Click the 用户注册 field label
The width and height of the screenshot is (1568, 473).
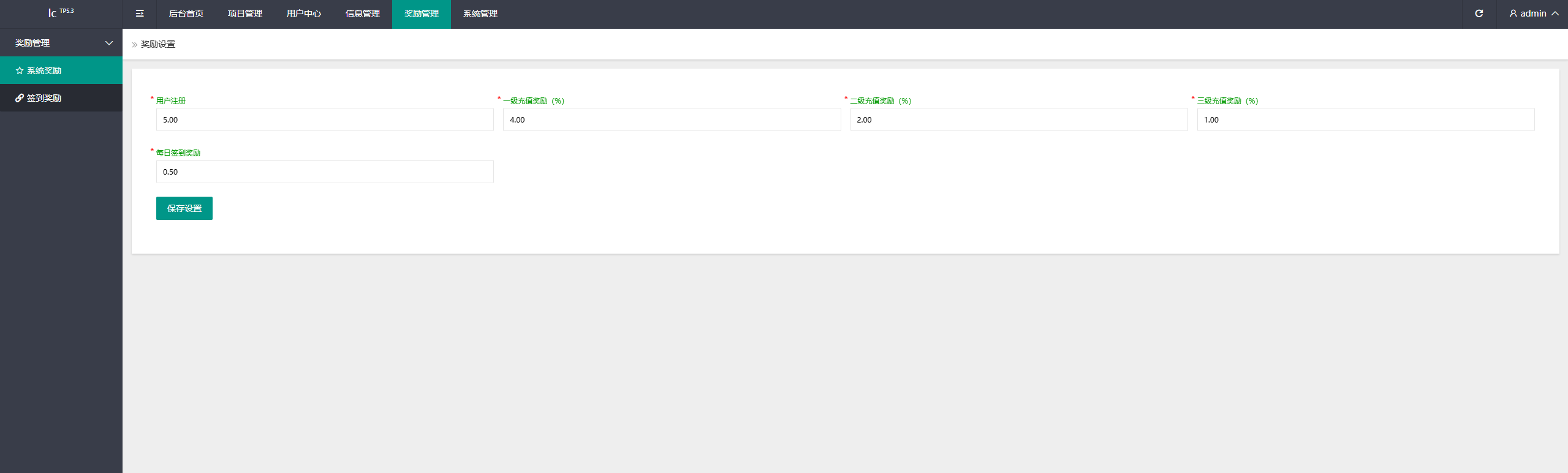pos(171,101)
